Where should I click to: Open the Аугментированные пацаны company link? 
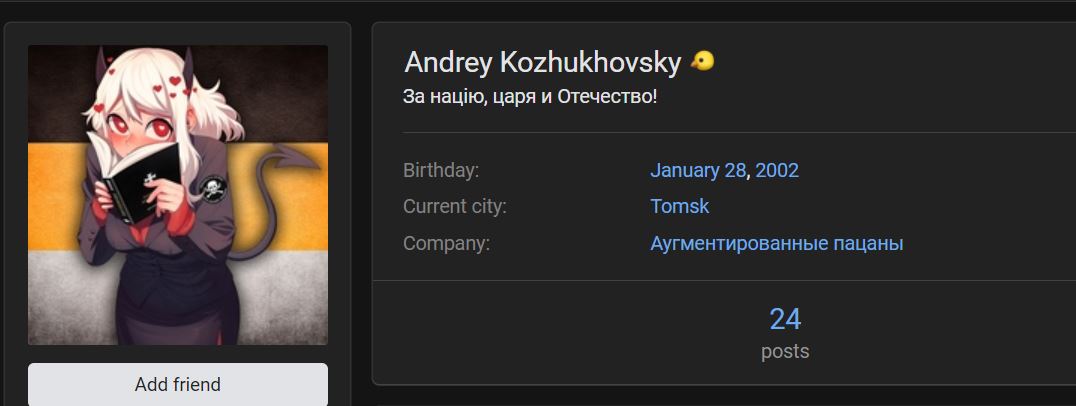coord(777,243)
